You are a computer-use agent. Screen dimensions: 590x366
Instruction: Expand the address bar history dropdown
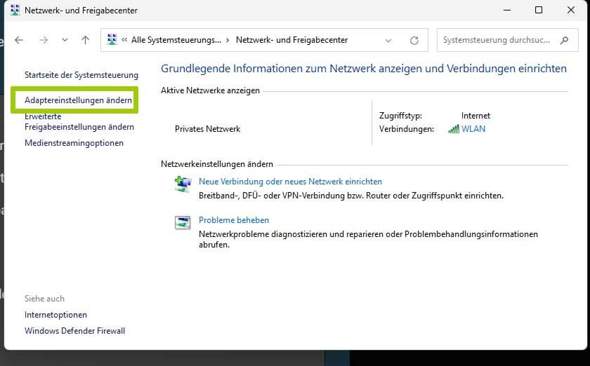(388, 40)
